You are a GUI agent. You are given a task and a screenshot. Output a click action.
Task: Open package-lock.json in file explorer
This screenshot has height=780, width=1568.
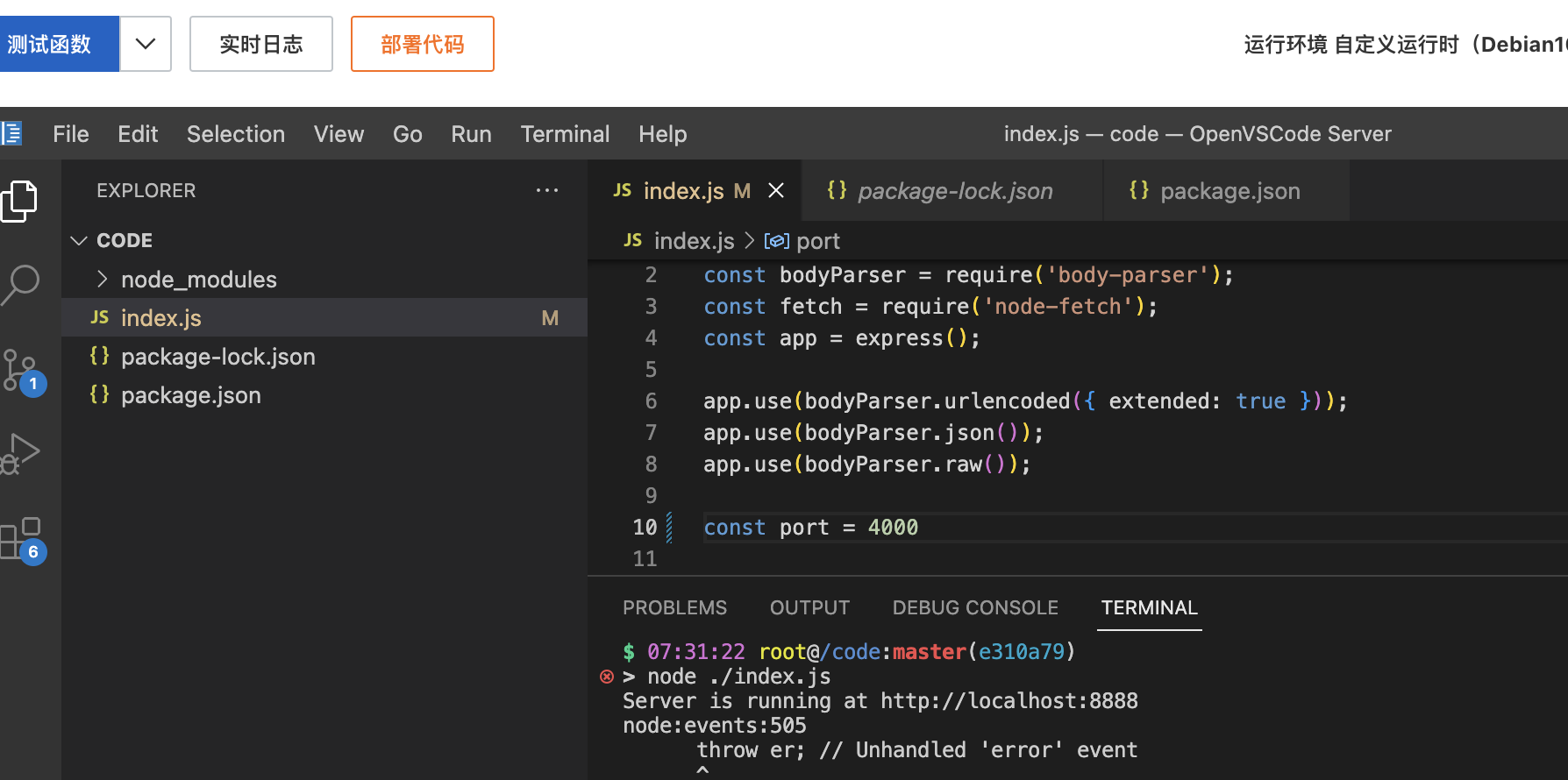[324, 356]
